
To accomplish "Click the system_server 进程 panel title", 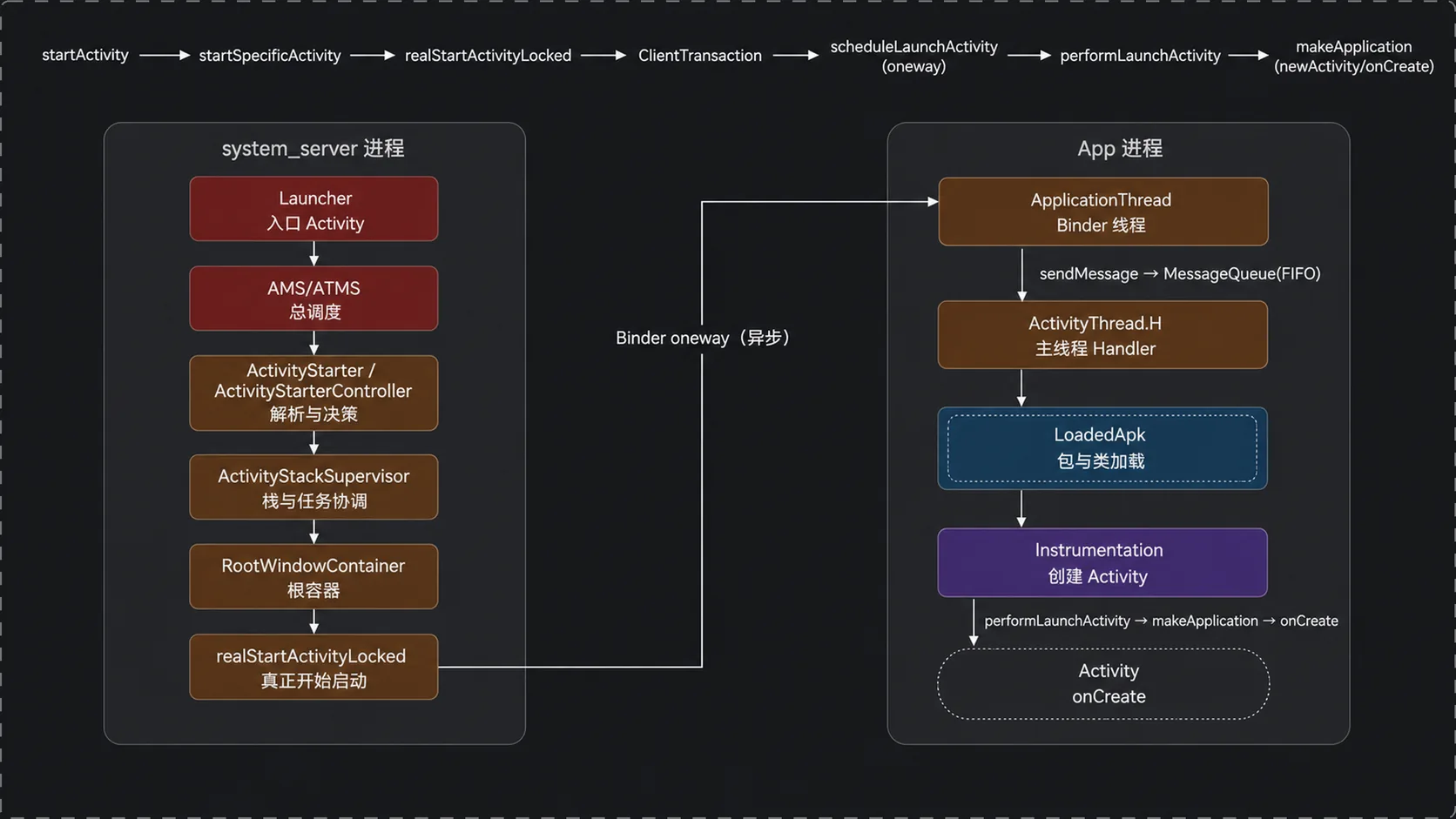I will (313, 148).
